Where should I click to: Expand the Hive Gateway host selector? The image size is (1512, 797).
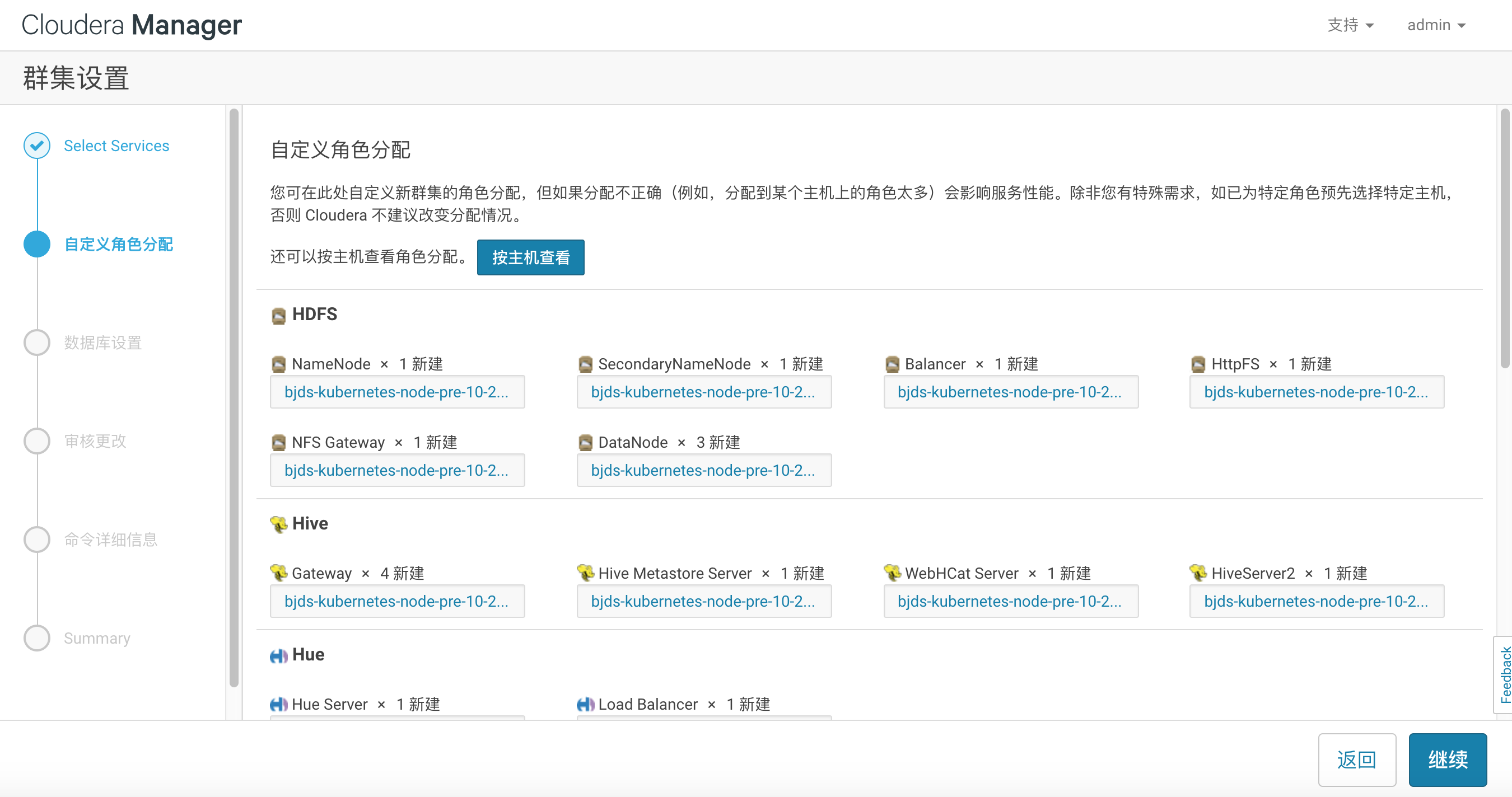click(398, 602)
